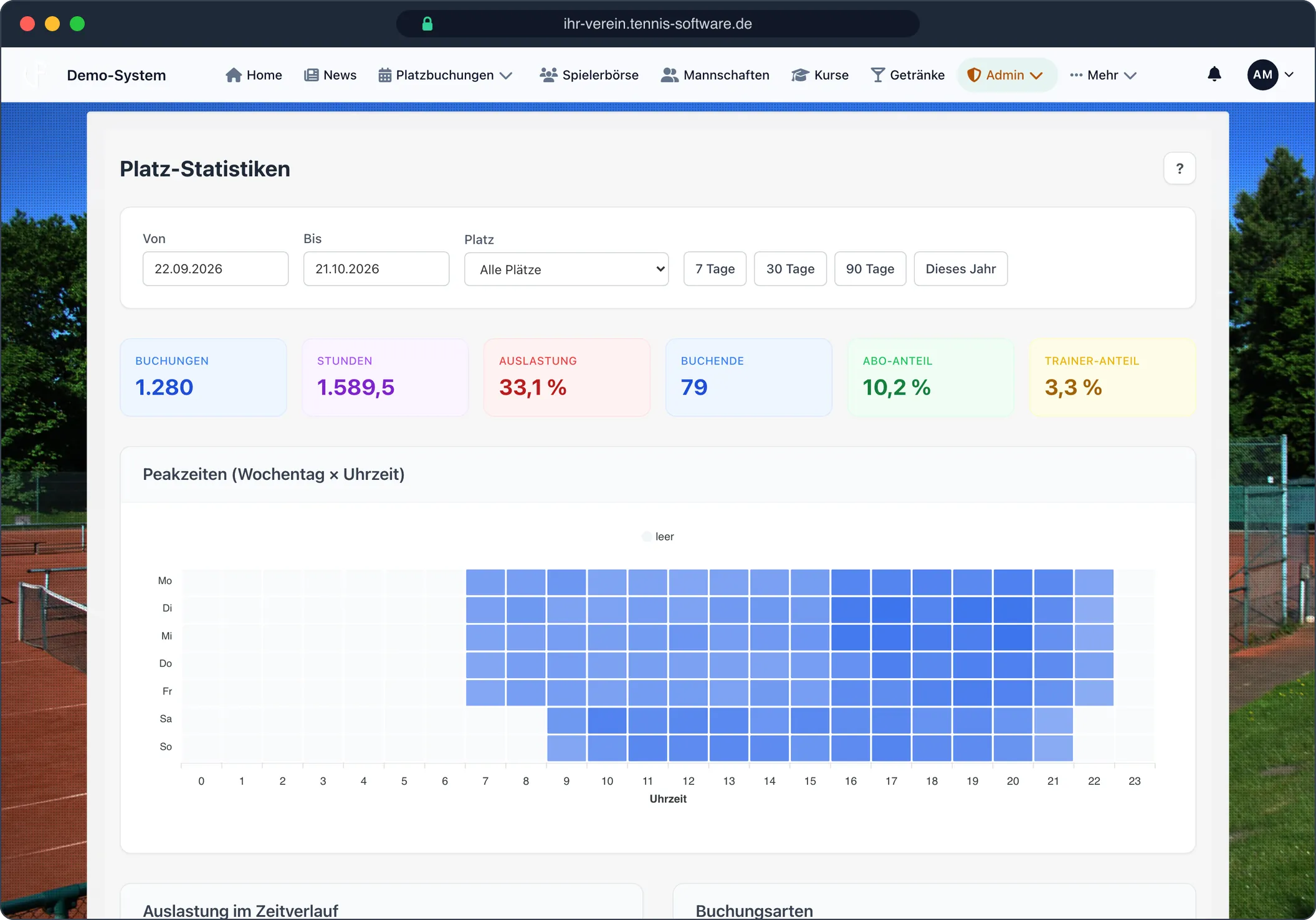Image resolution: width=1316 pixels, height=920 pixels.
Task: Click the Home house icon
Action: [x=234, y=75]
